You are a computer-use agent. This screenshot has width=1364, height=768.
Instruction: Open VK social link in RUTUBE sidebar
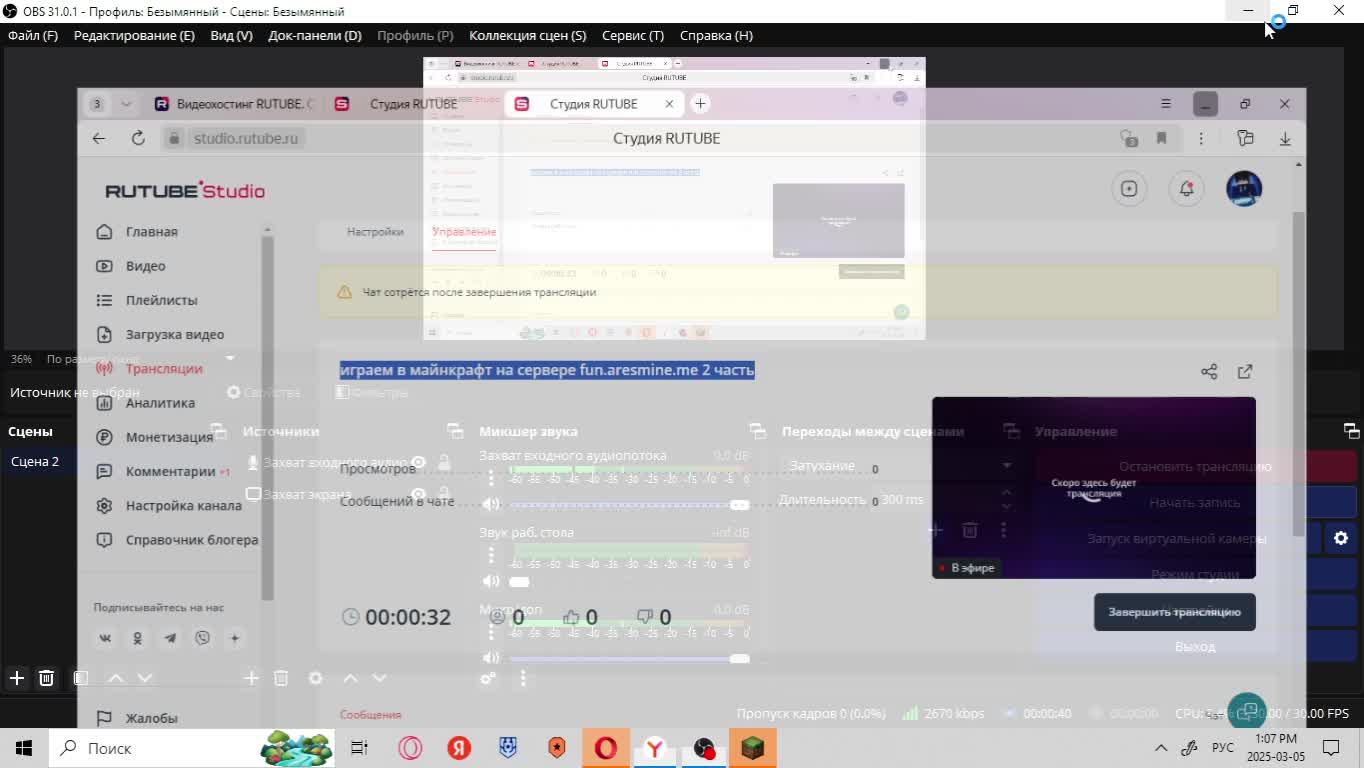105,638
